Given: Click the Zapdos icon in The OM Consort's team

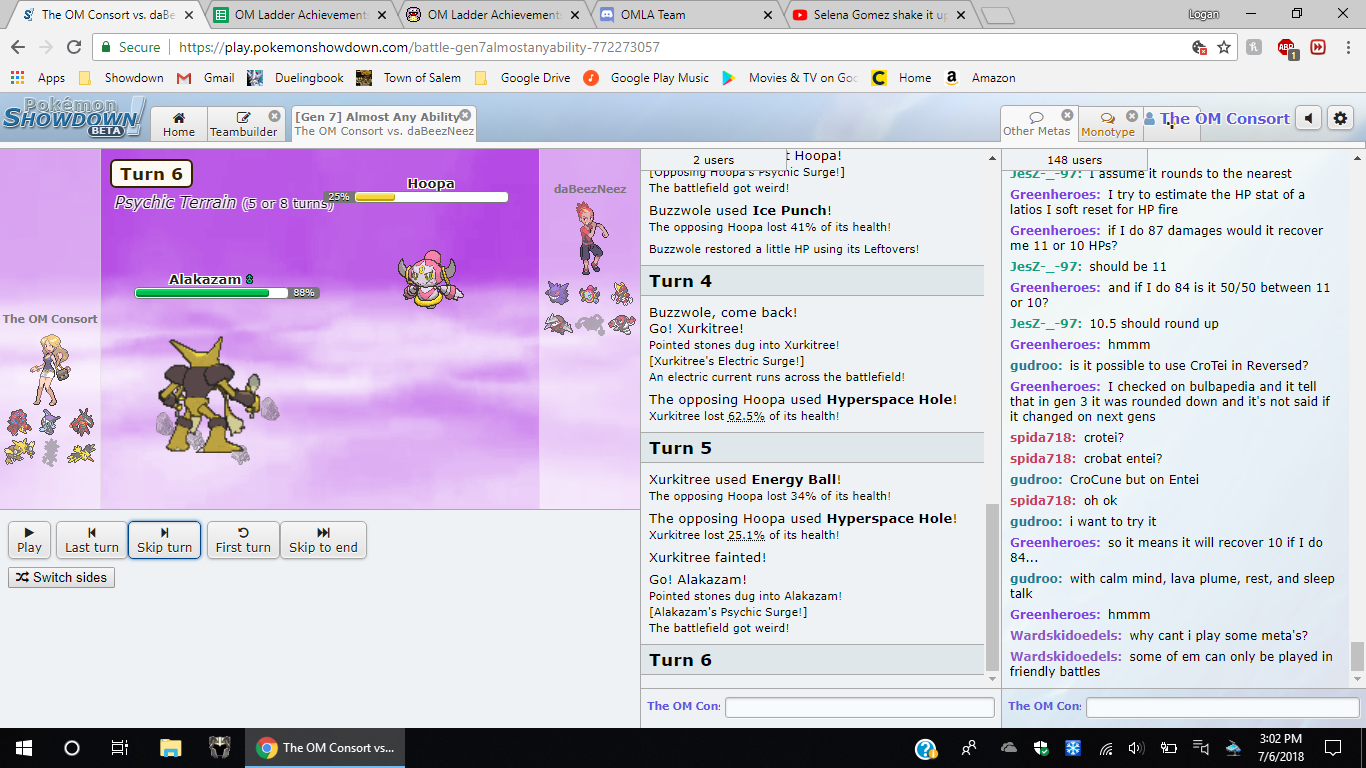Looking at the screenshot, I should tap(80, 451).
